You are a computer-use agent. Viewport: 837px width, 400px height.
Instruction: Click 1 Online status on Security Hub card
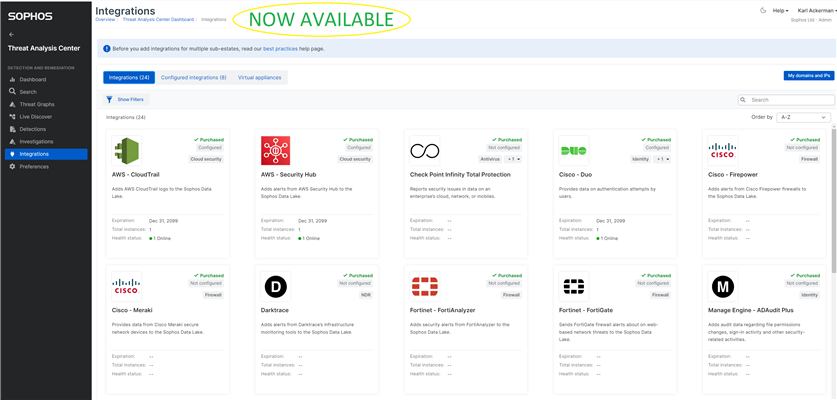309,238
